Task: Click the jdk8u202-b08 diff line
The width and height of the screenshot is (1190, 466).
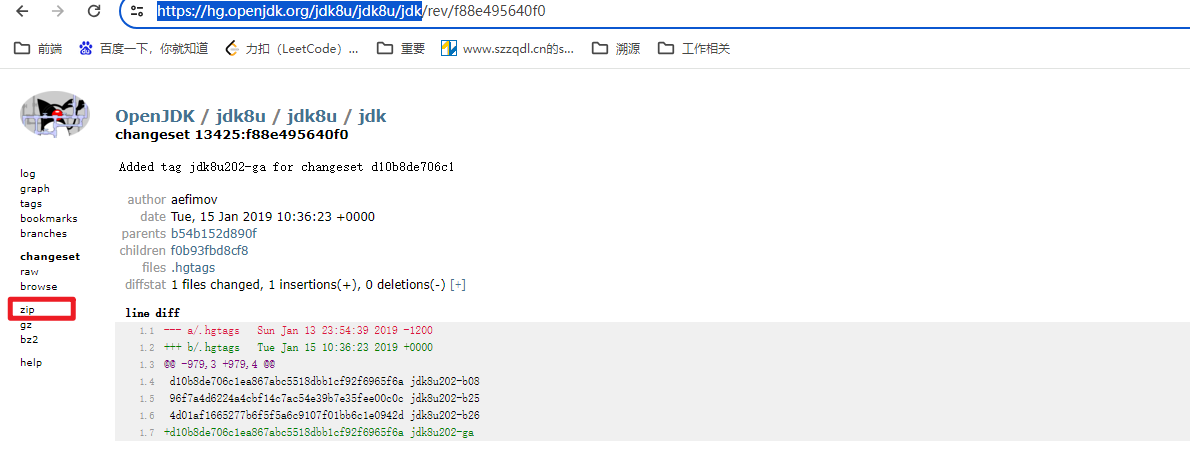Action: pos(325,382)
